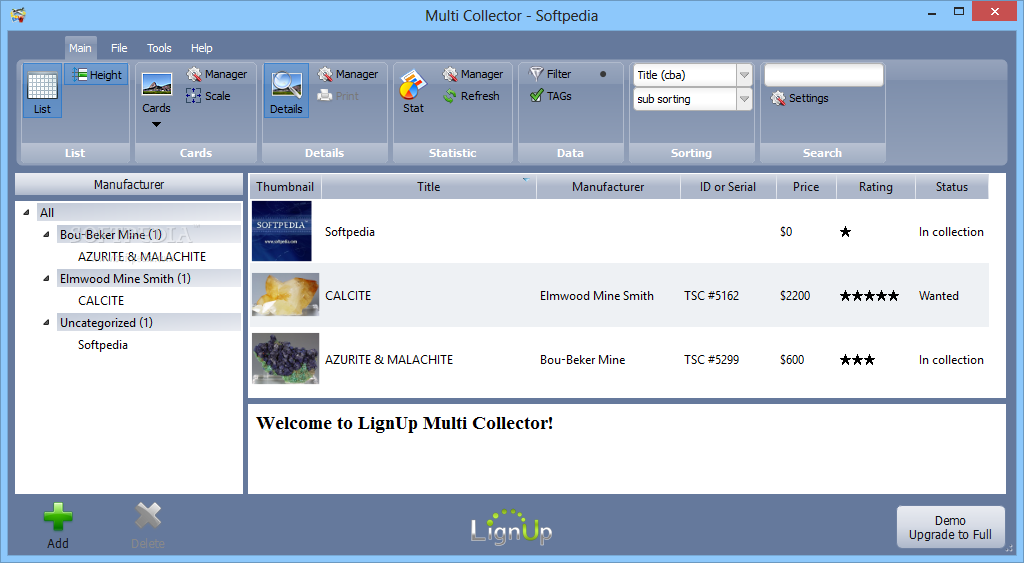The height and width of the screenshot is (563, 1024).
Task: Click the Multi Collector app icon in title bar
Action: [18, 14]
